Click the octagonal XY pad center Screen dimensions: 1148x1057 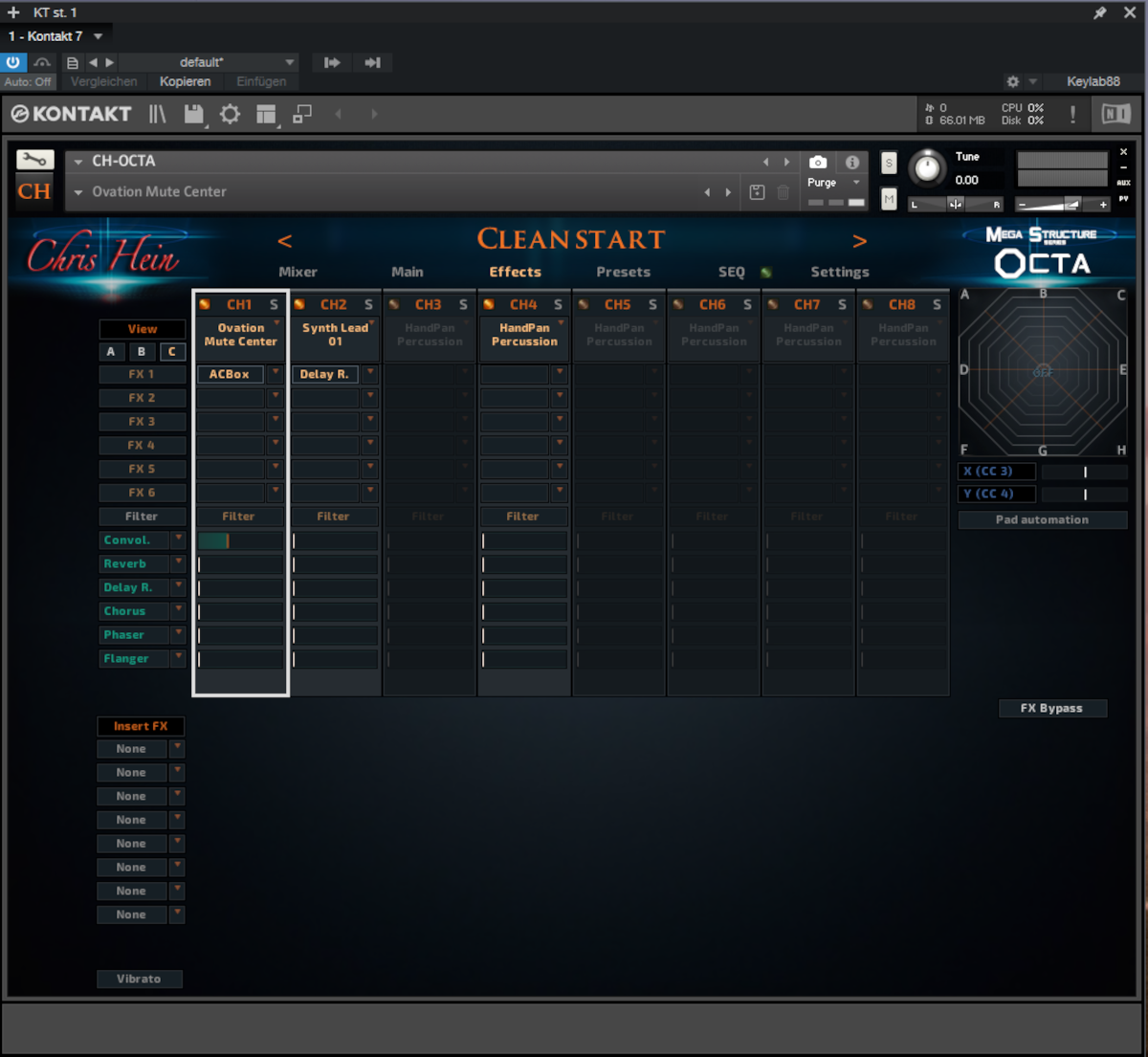[1043, 371]
